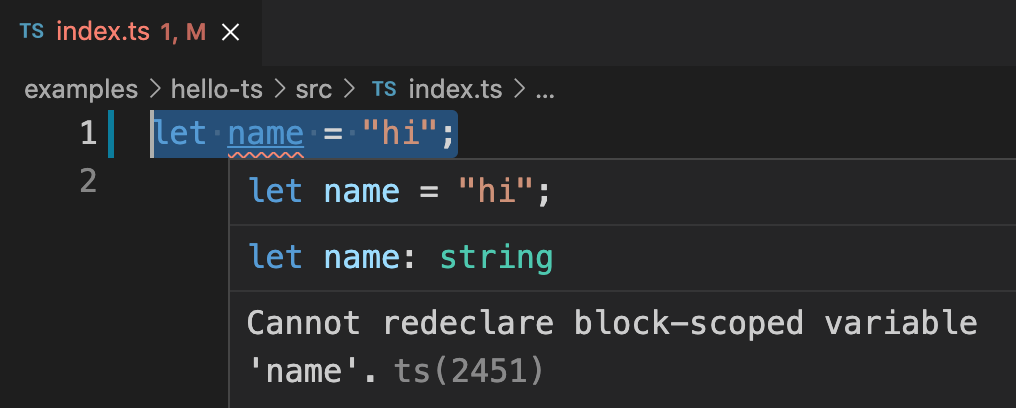Click the chevron after examples breadcrumb
The height and width of the screenshot is (408, 1016).
point(154,89)
